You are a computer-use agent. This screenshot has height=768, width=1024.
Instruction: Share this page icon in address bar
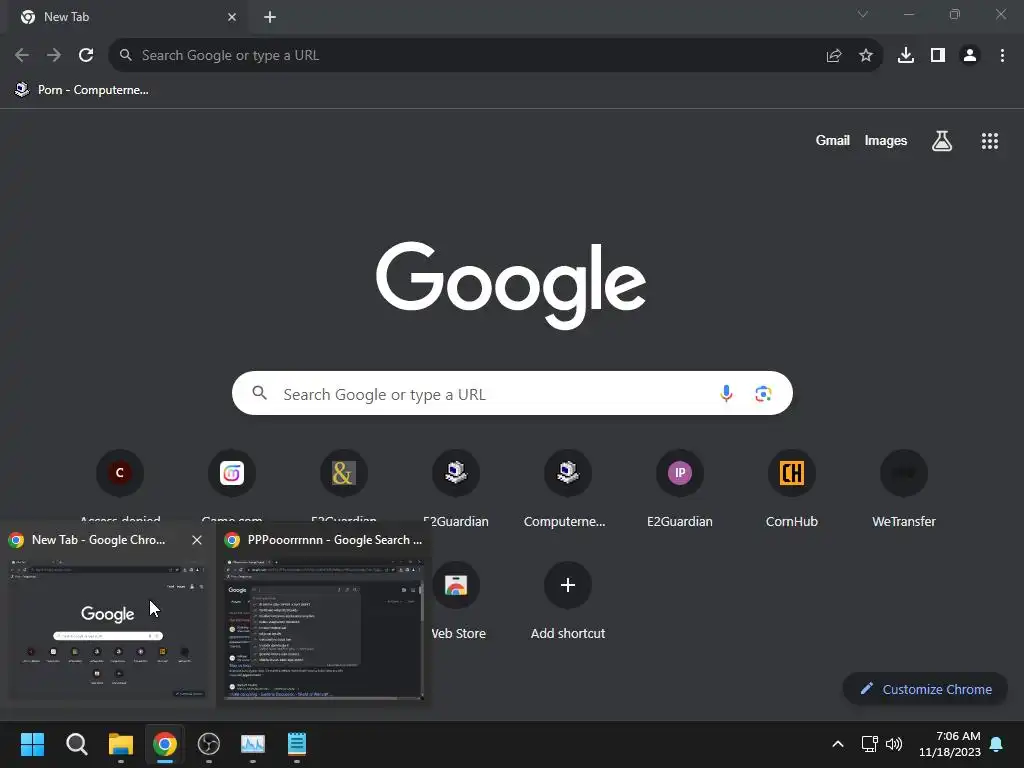[x=834, y=56]
